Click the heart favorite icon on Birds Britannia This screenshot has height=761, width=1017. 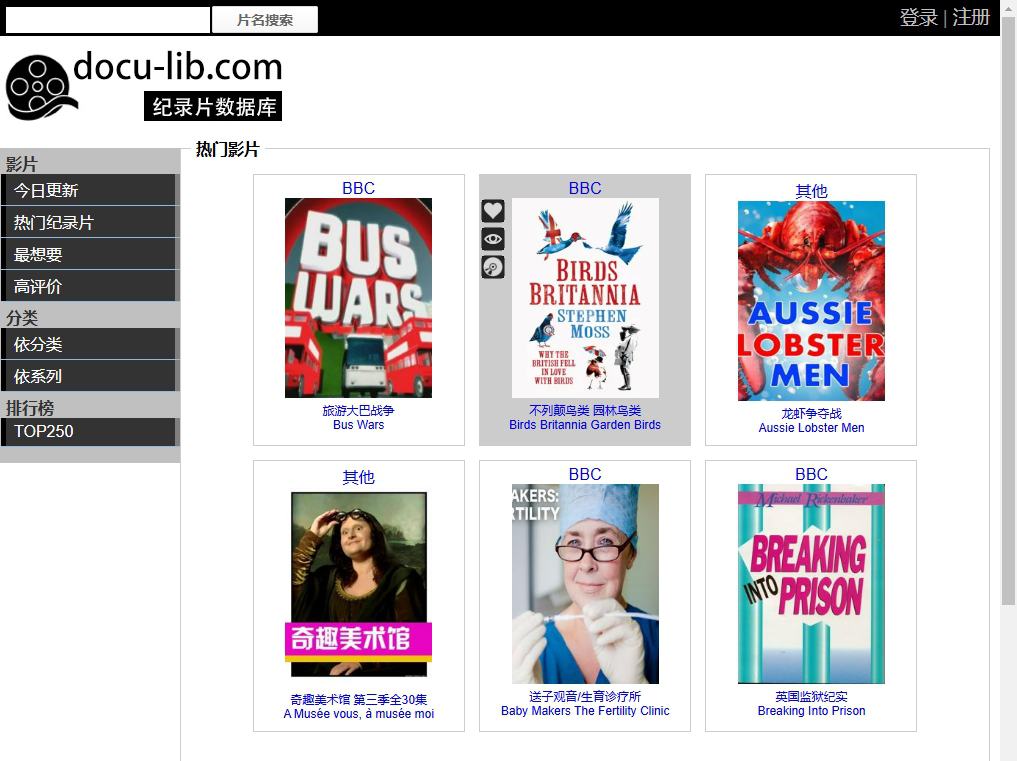tap(493, 210)
